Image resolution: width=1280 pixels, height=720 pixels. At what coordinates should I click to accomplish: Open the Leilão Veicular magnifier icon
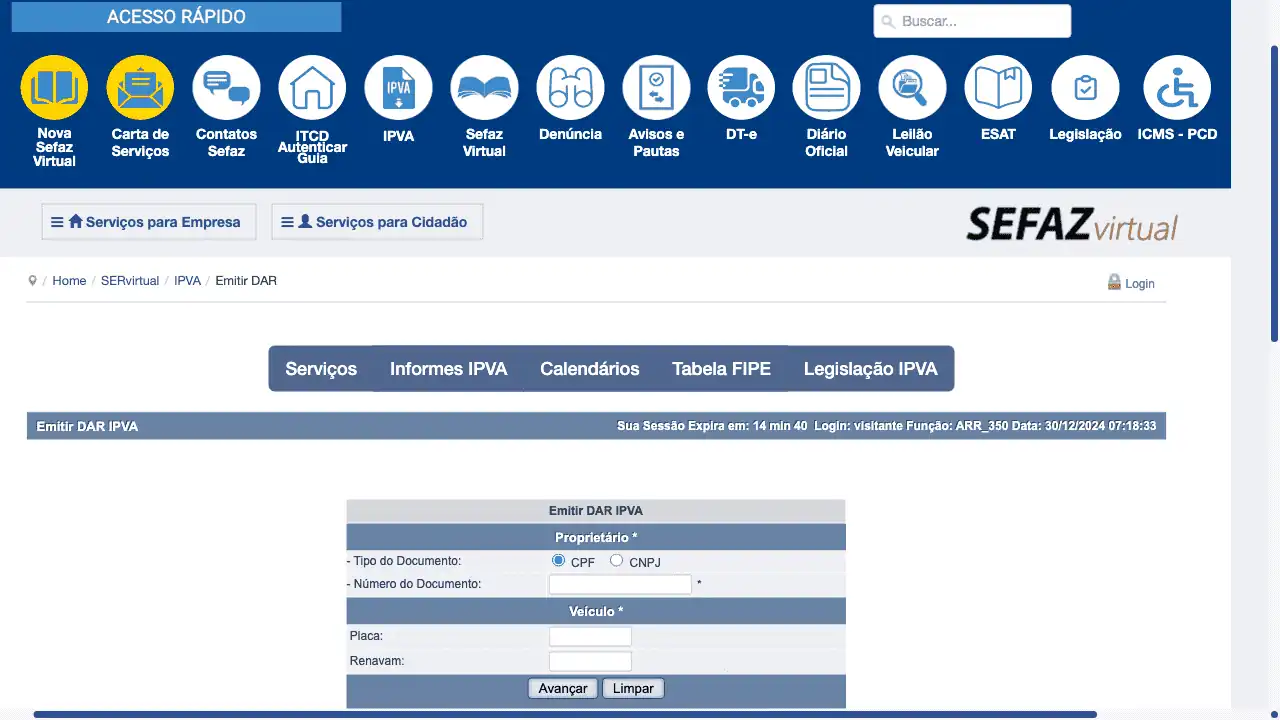point(912,89)
